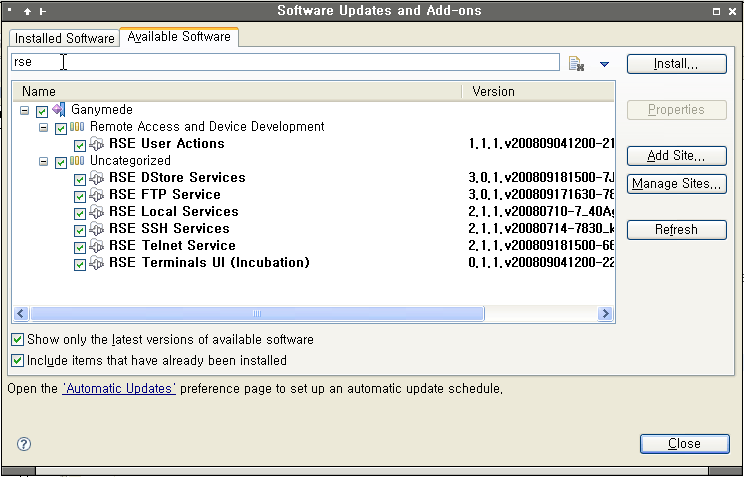Click the scroll right arrow

coord(605,313)
